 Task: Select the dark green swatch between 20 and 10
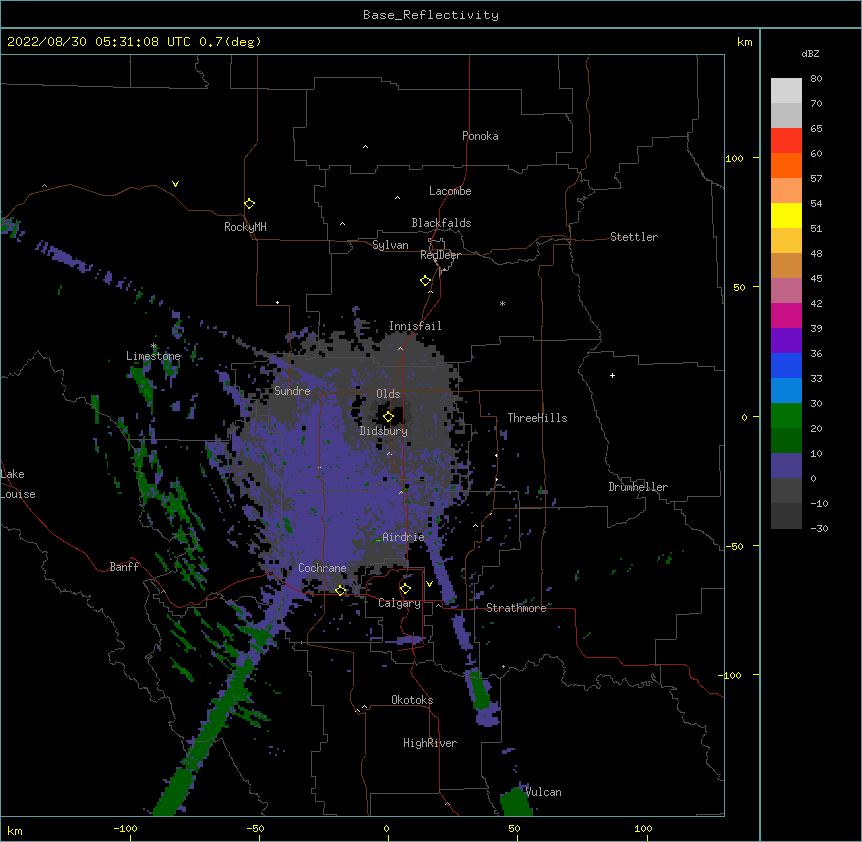pyautogui.click(x=786, y=440)
